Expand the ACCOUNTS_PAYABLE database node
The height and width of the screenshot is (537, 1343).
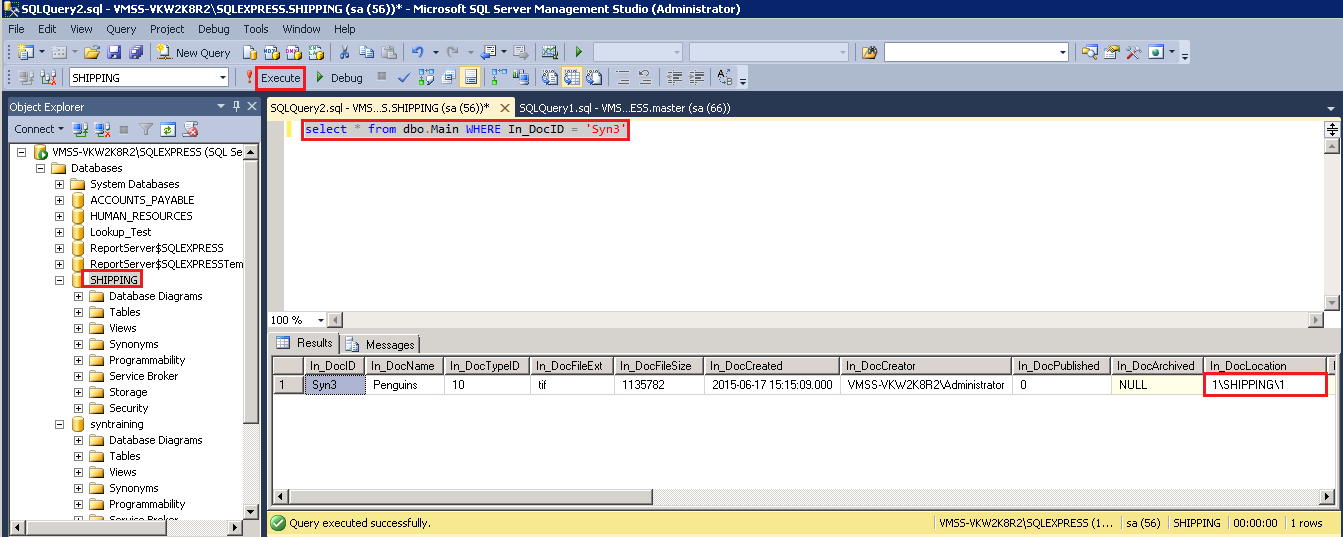[60, 200]
